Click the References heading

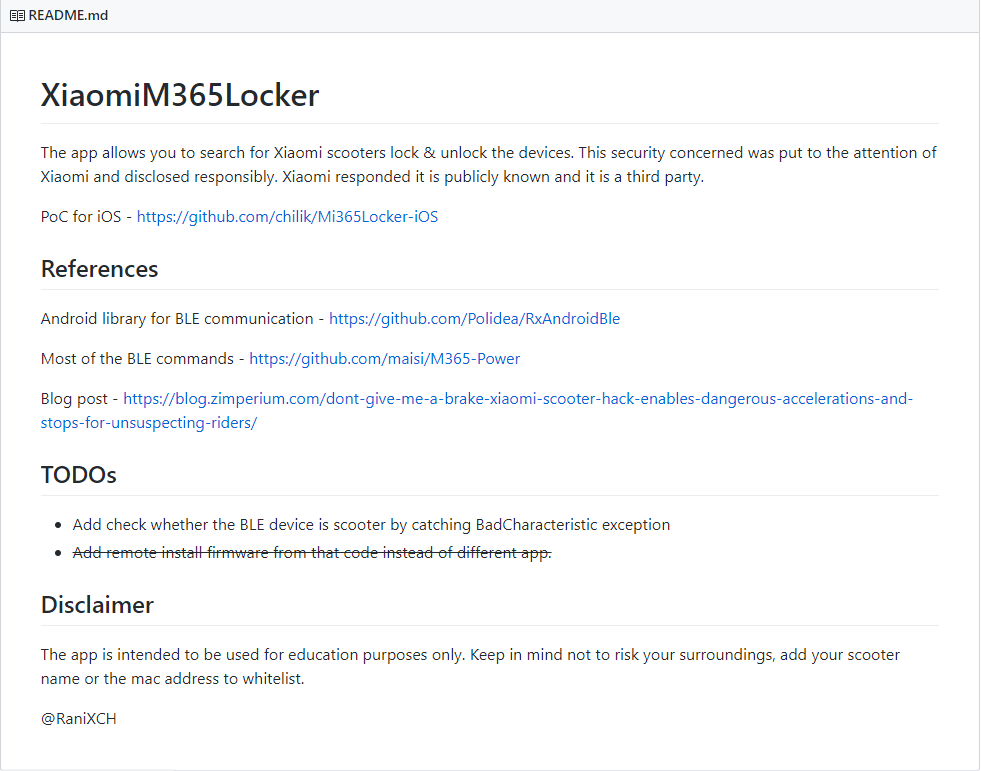(99, 269)
